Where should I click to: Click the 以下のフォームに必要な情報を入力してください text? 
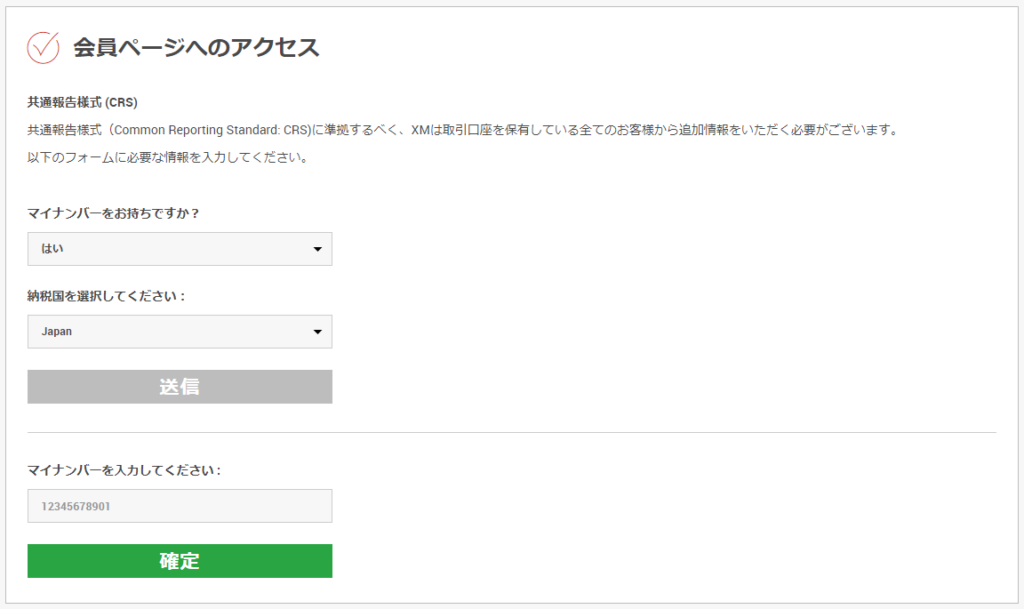tap(168, 157)
